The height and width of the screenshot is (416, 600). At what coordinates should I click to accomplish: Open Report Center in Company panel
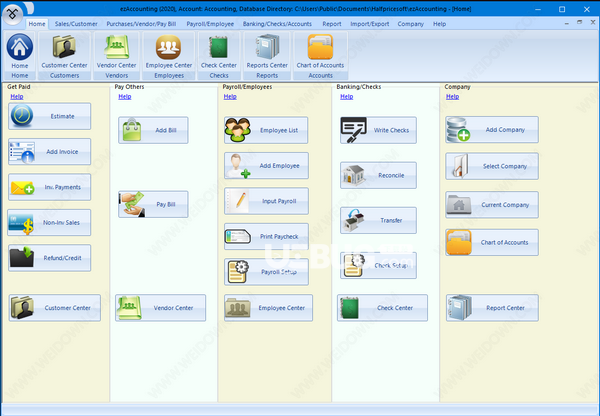pos(492,308)
